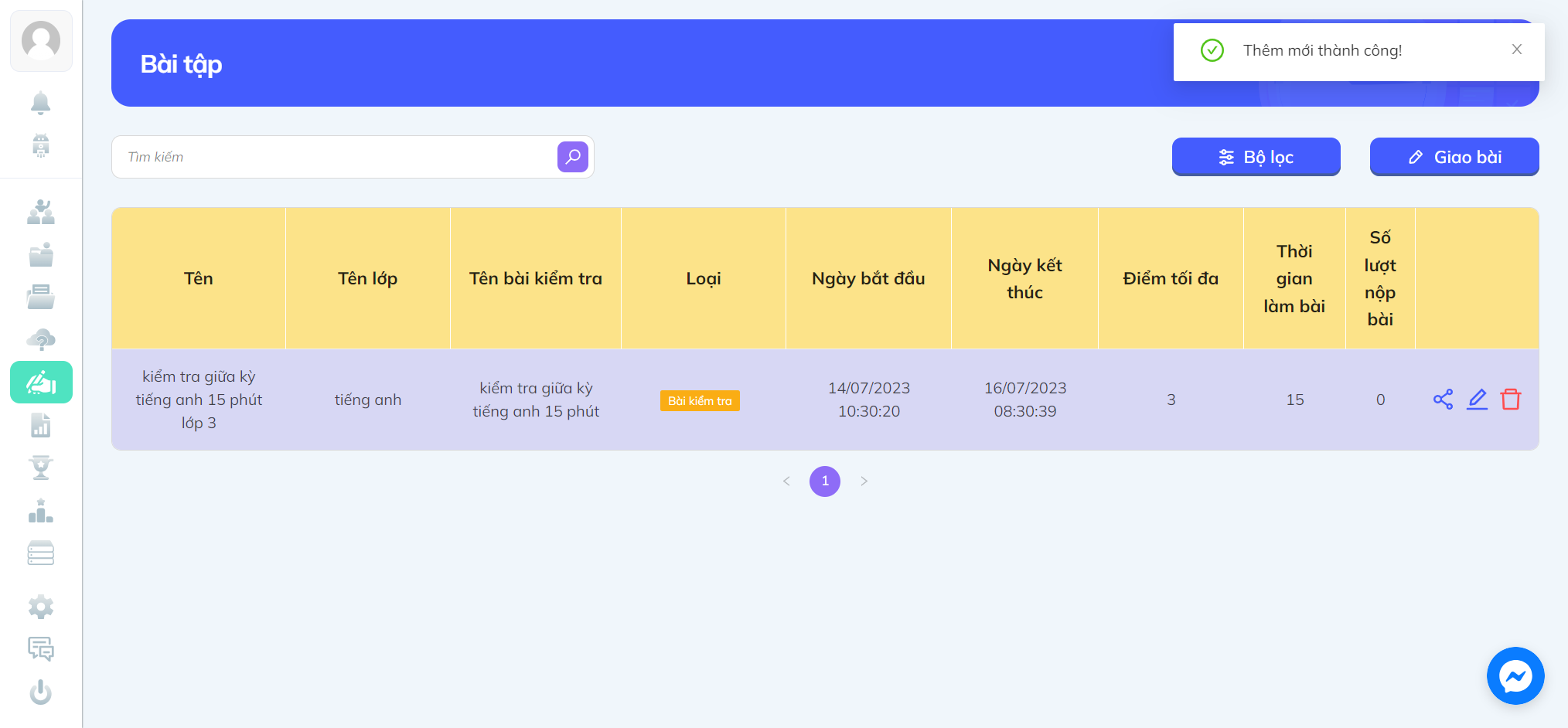The image size is (1568, 728).
Task: Click the Tên lớp column header
Action: pos(368,278)
